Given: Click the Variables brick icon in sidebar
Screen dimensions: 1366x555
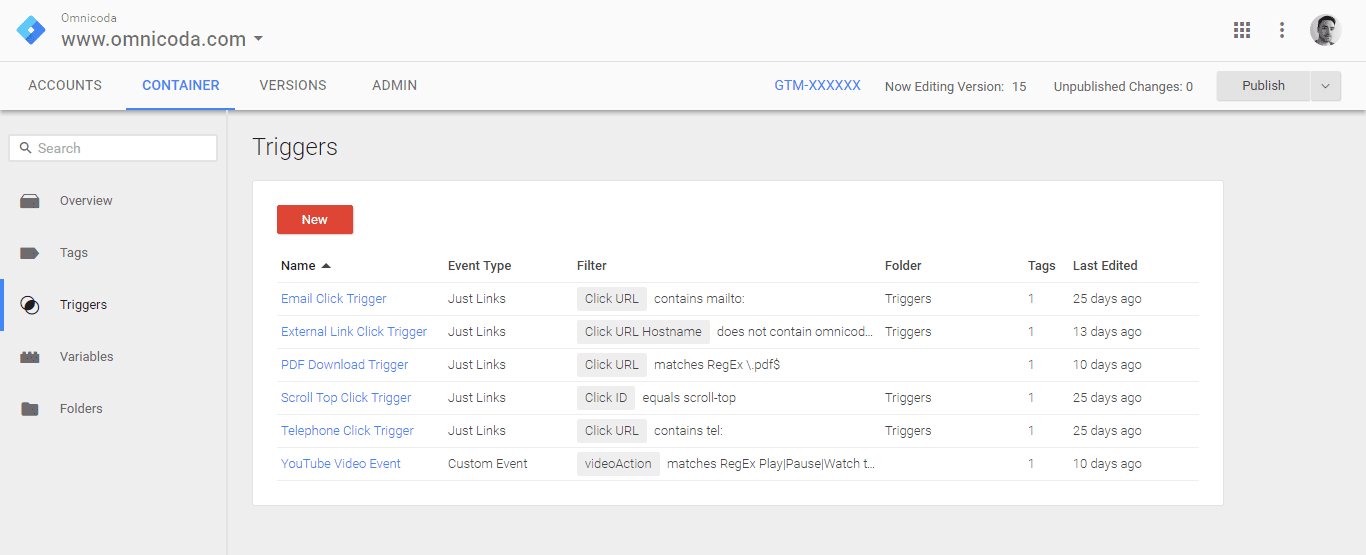Looking at the screenshot, I should (x=30, y=357).
